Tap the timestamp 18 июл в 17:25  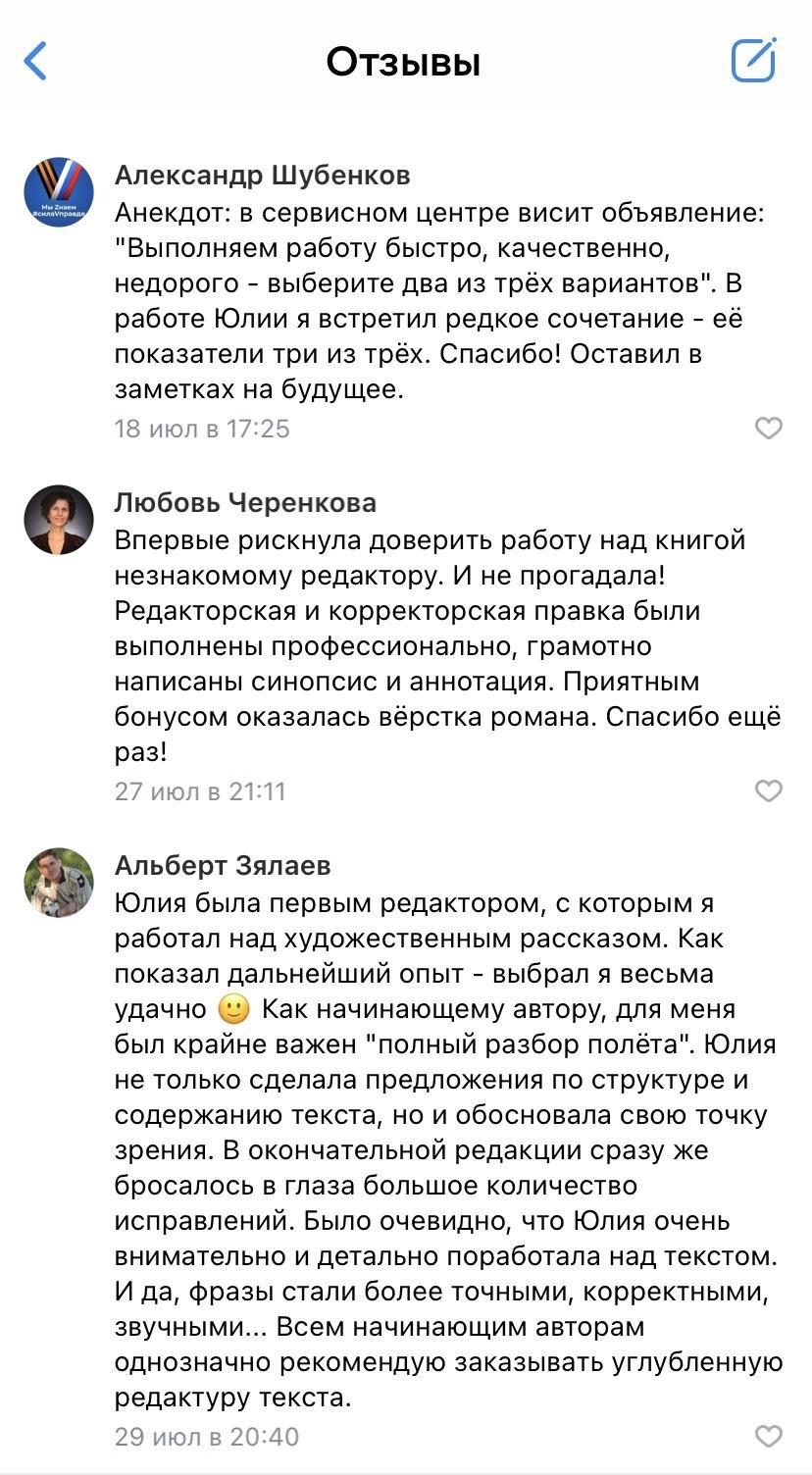(x=202, y=429)
